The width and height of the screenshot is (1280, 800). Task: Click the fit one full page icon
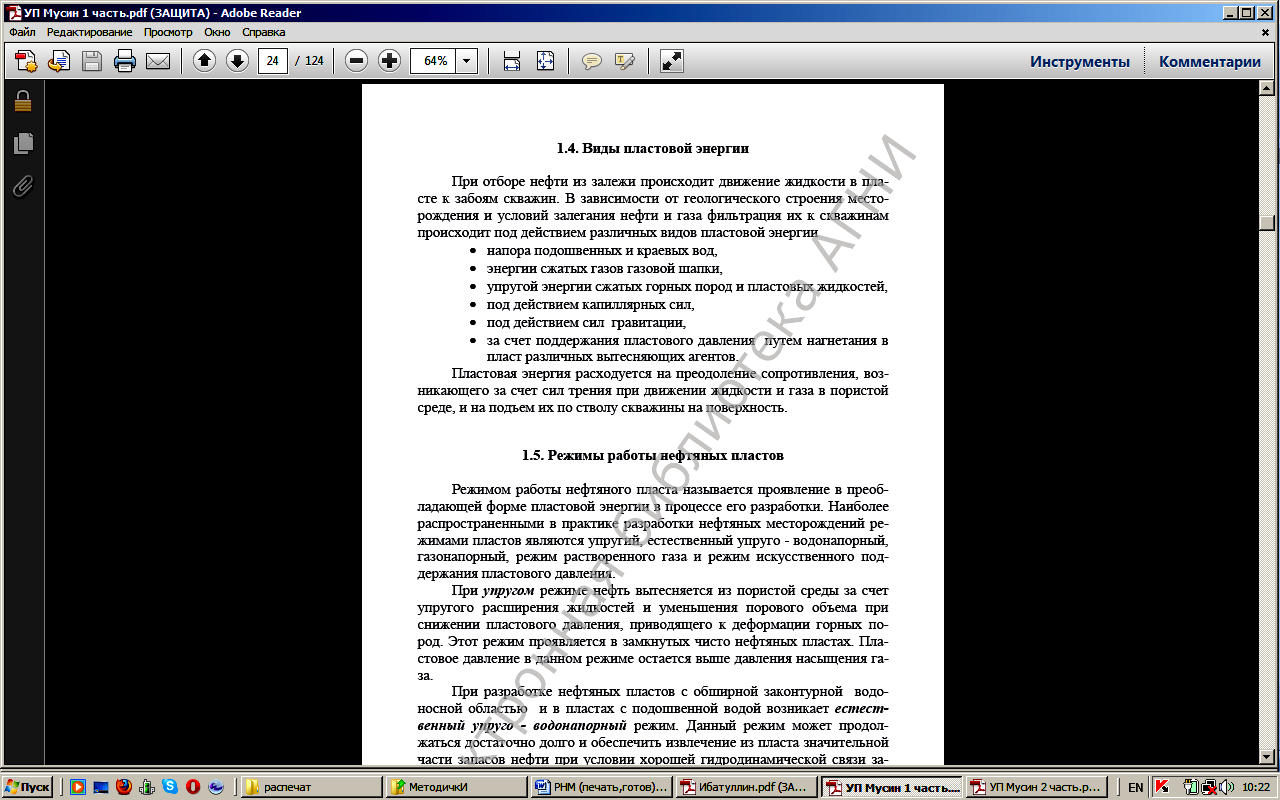tap(545, 61)
